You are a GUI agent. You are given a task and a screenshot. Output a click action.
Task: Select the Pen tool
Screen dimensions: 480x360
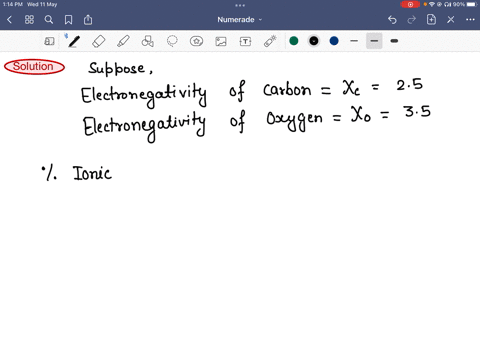pyautogui.click(x=73, y=41)
